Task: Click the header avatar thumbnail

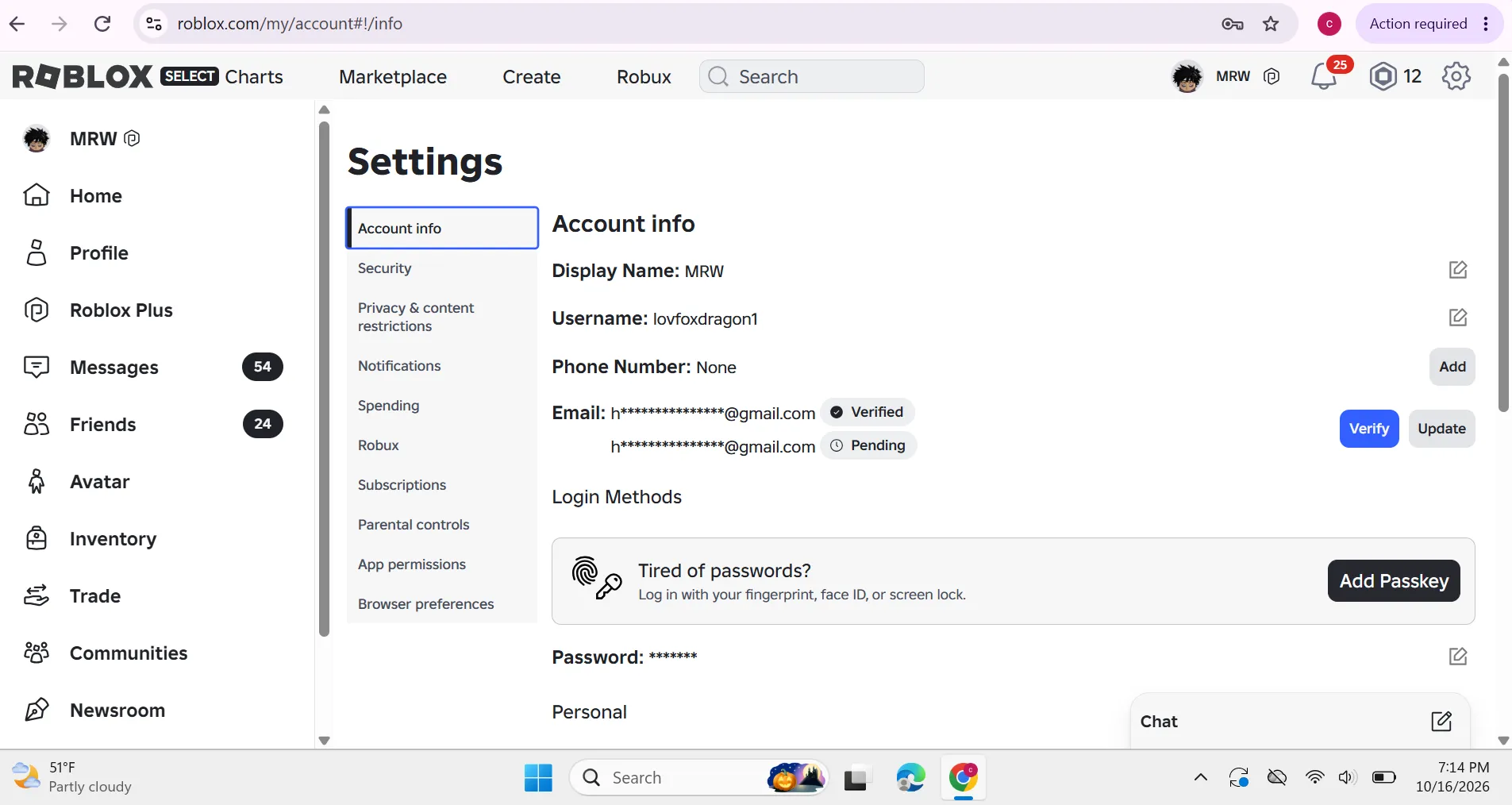Action: tap(1187, 76)
